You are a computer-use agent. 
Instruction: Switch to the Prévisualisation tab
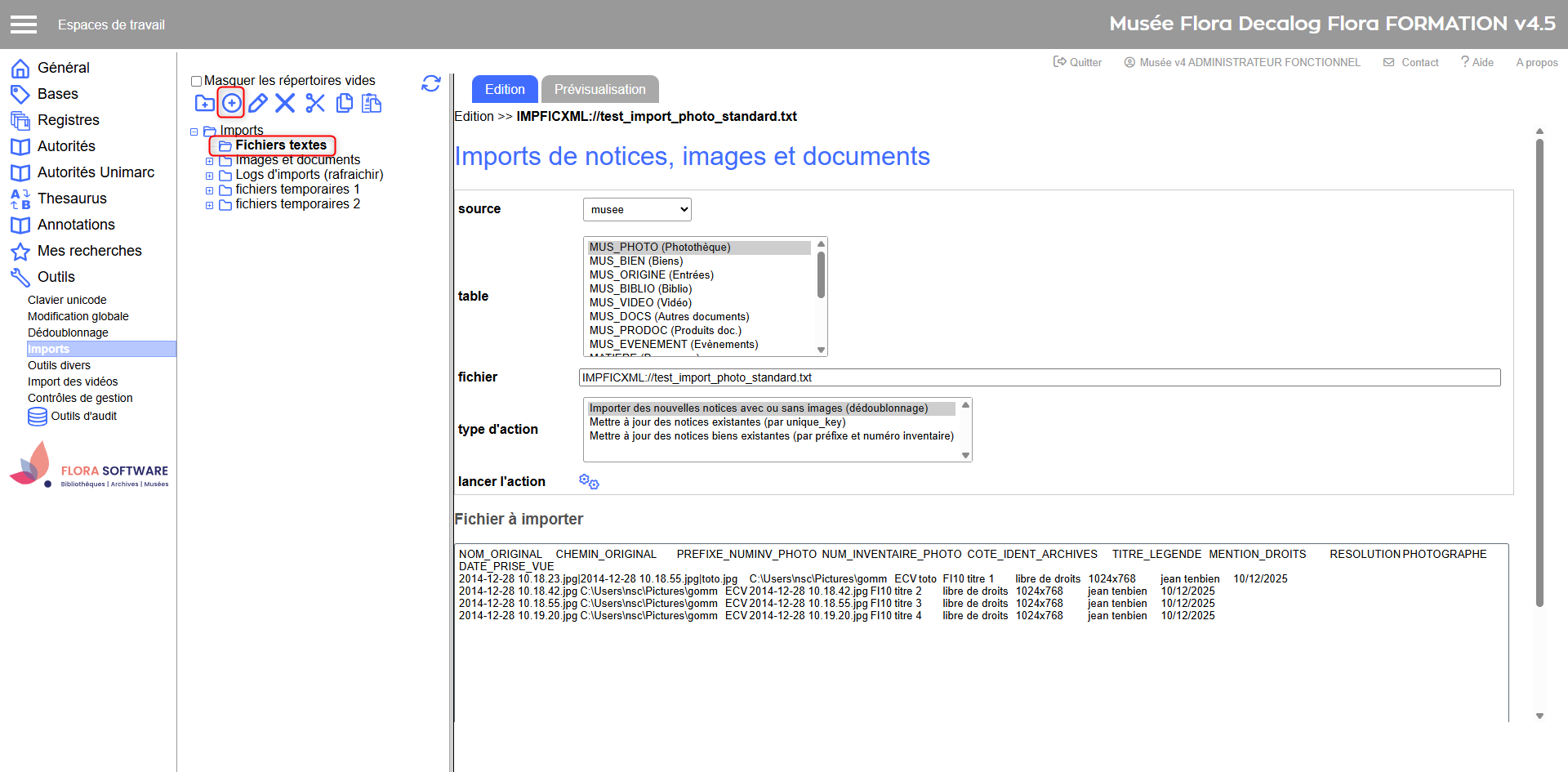[599, 89]
